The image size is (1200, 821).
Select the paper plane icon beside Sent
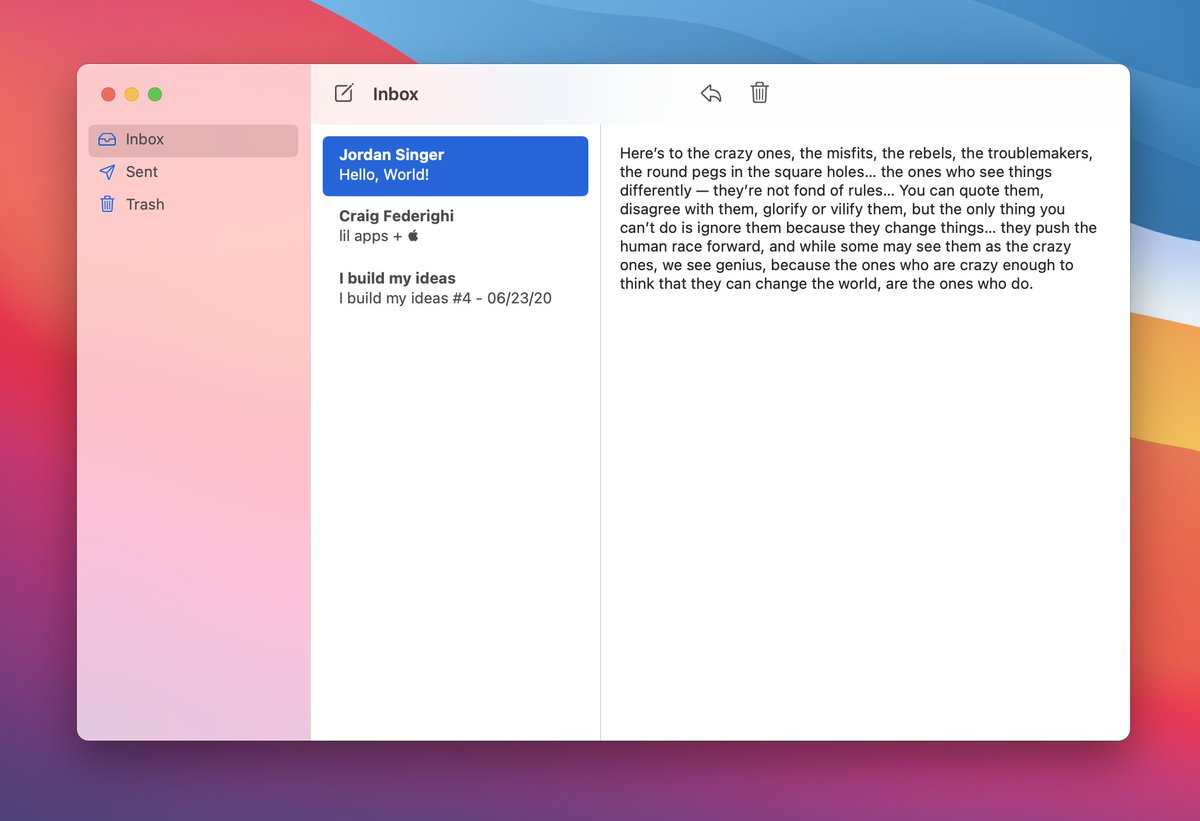[x=107, y=172]
